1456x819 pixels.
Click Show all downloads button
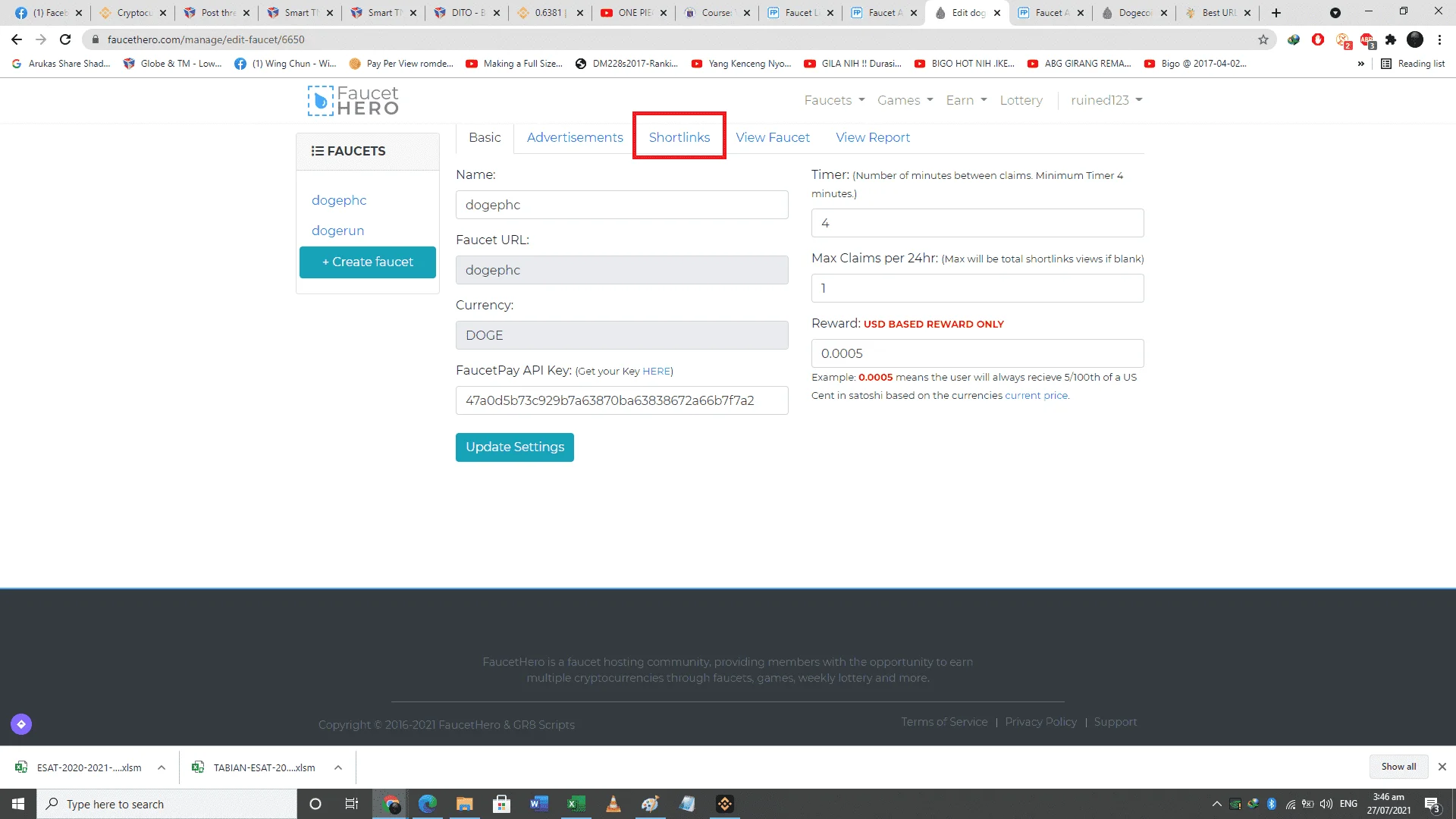[x=1398, y=767]
